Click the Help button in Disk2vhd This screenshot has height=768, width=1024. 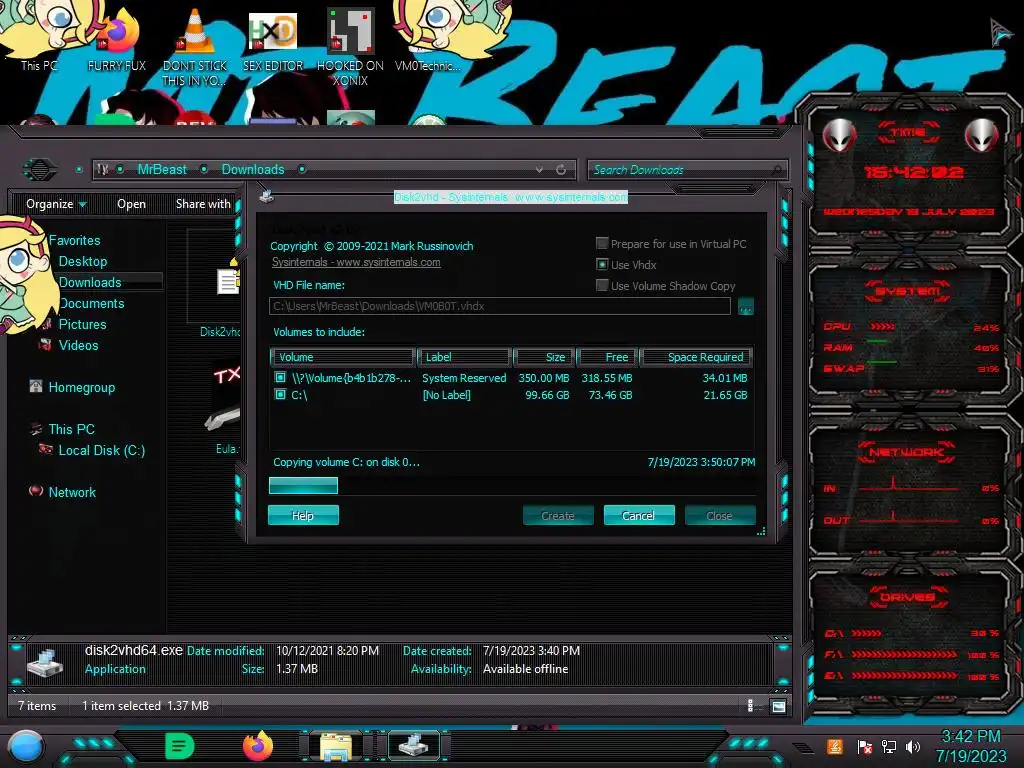coord(303,515)
